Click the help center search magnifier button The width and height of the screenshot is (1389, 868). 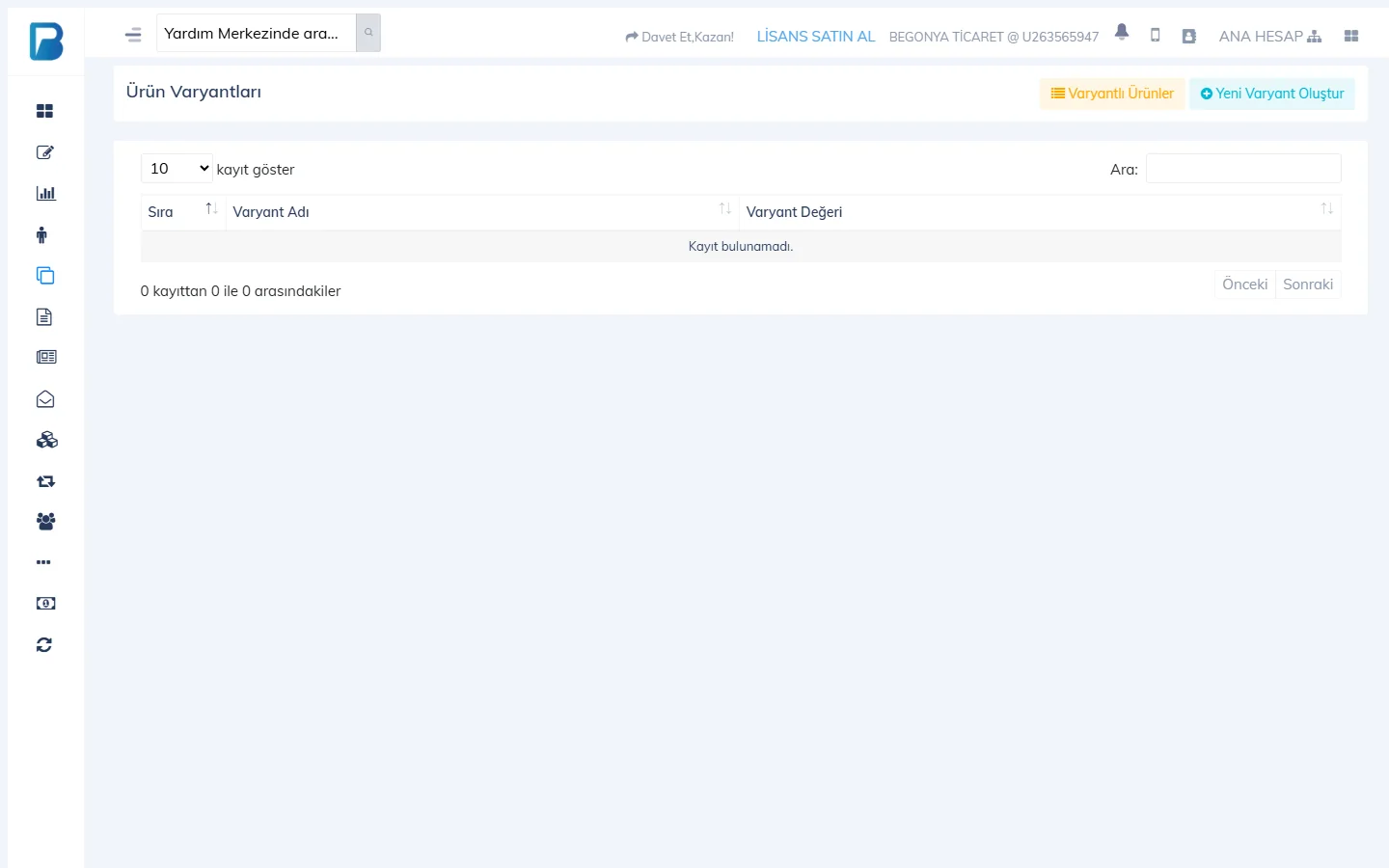coord(368,33)
